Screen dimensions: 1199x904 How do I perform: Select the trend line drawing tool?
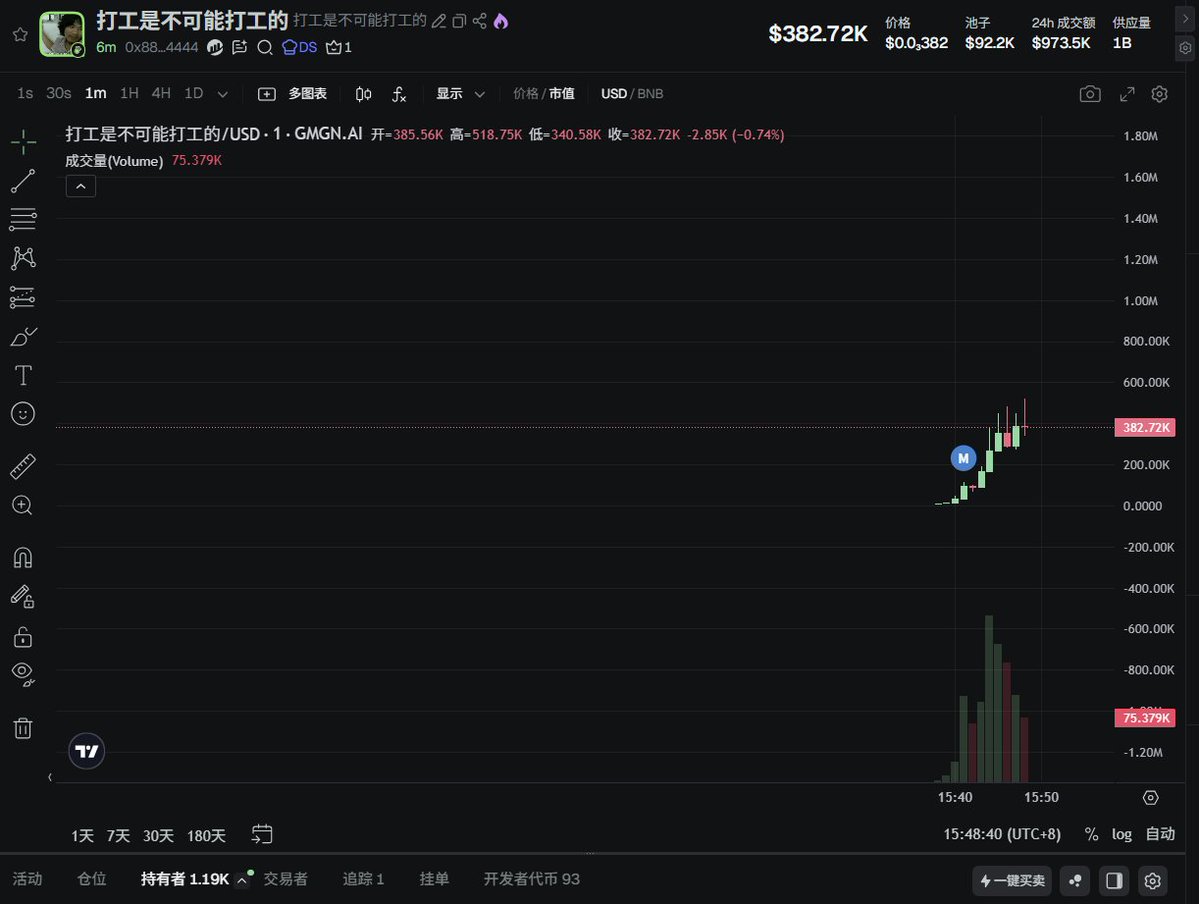coord(23,181)
